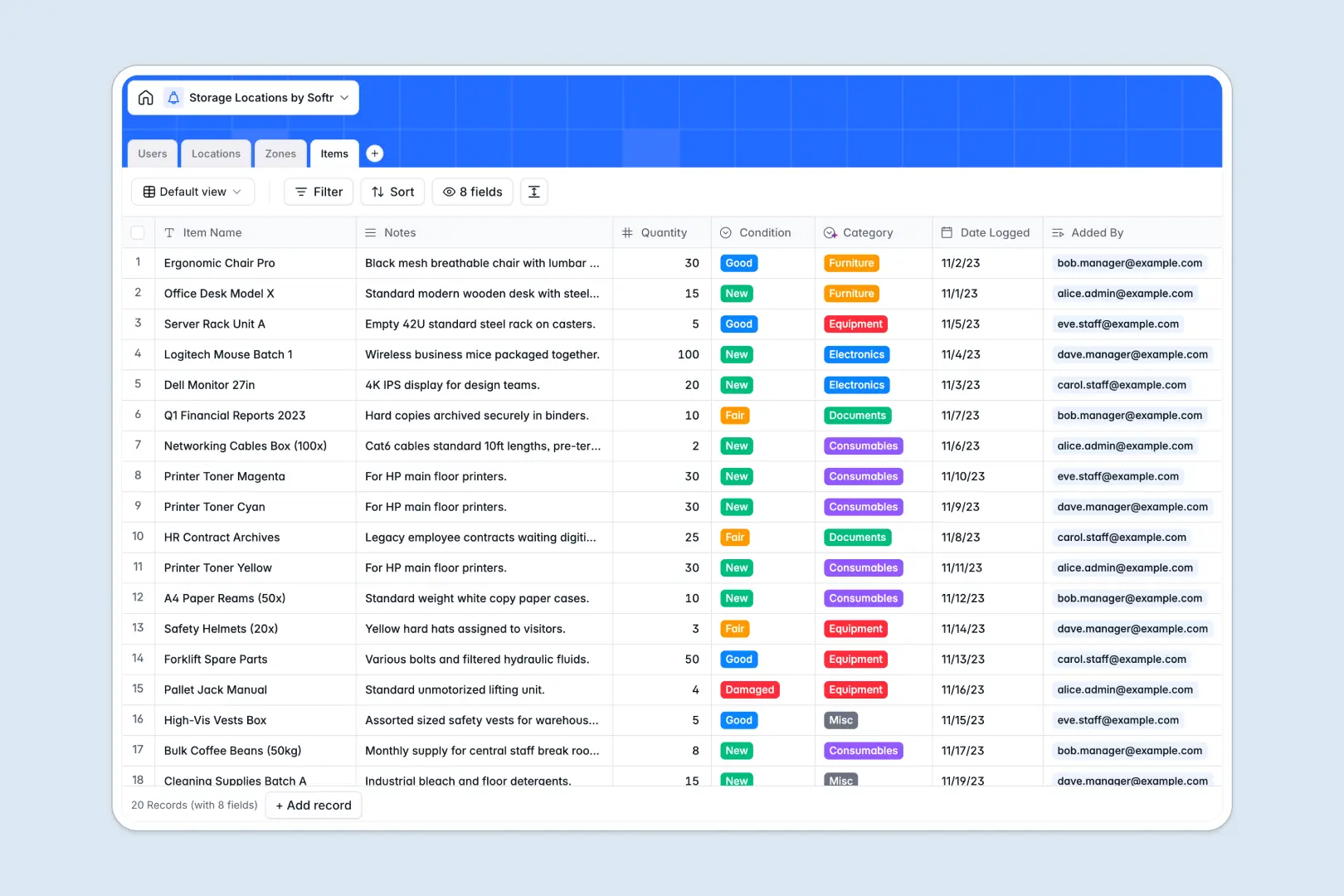
Task: Open the Filter button
Action: tap(319, 192)
